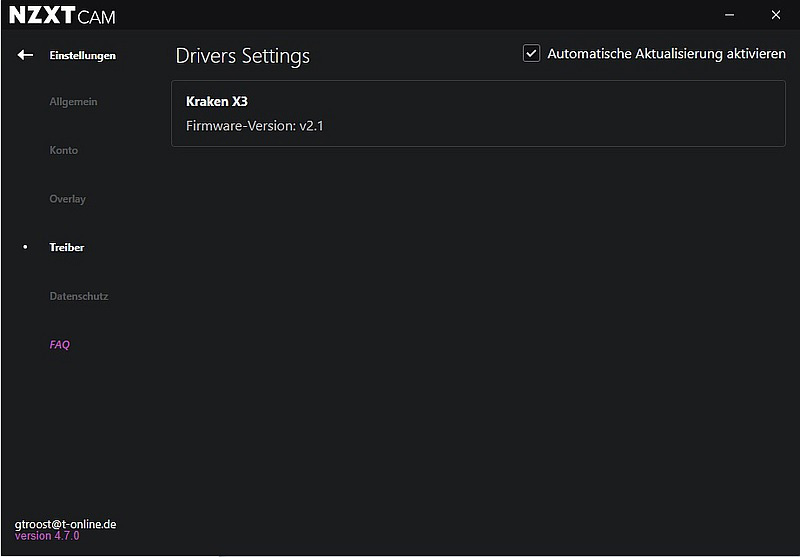Screen dimensions: 800x557
Task: Click the gtroost@t-online.de account email
Action: [x=65, y=524]
